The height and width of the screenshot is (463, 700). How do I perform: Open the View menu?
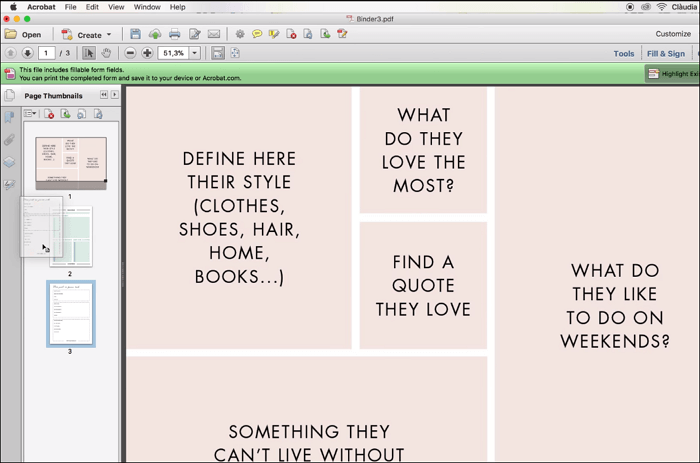tap(116, 7)
